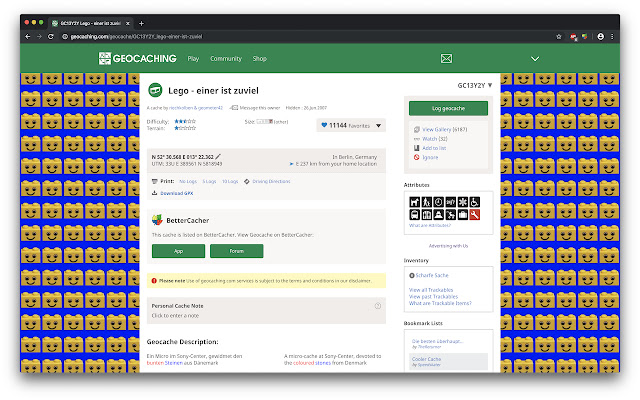Screen dimensions: 640x400
Task: Click the browser address bar URL
Action: pos(136,36)
